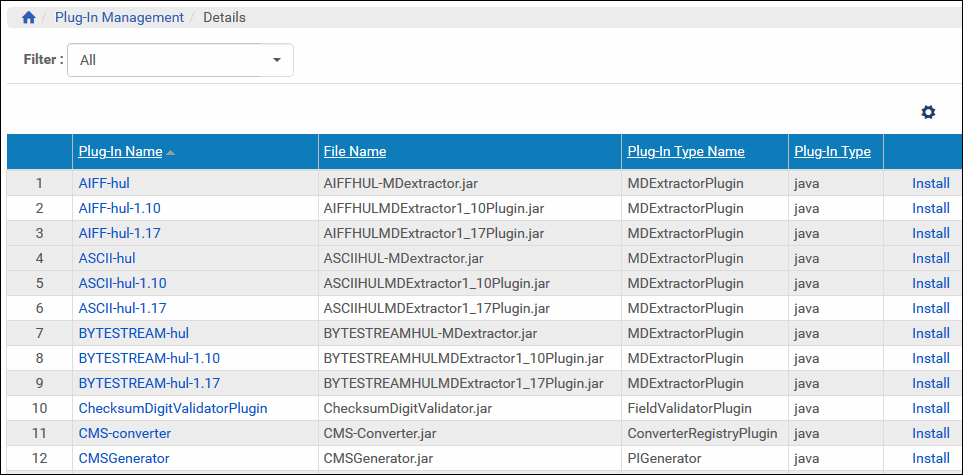Click the FieldValidatorPlugin type name cell
This screenshot has width=963, height=475.
pos(705,408)
